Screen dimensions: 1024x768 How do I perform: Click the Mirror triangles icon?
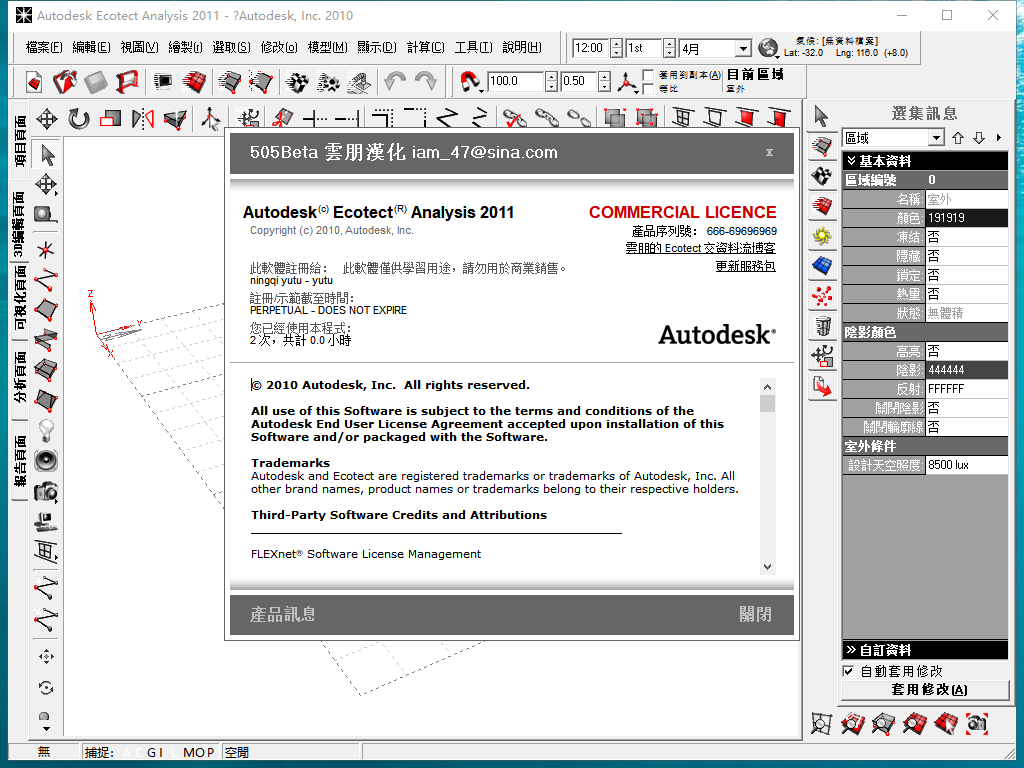tap(143, 119)
